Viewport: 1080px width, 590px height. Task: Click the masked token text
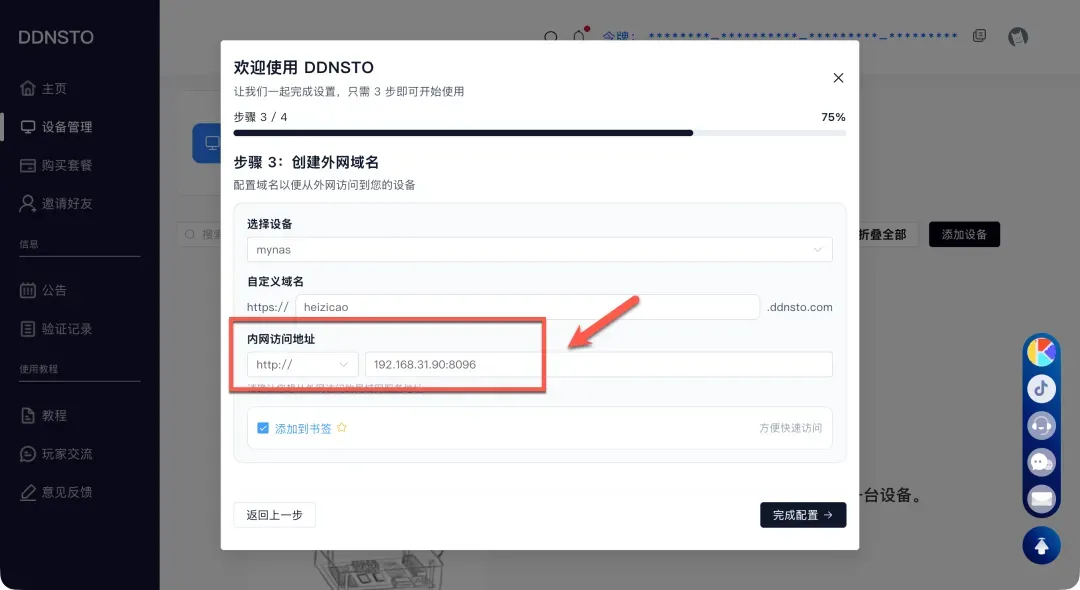click(x=803, y=36)
